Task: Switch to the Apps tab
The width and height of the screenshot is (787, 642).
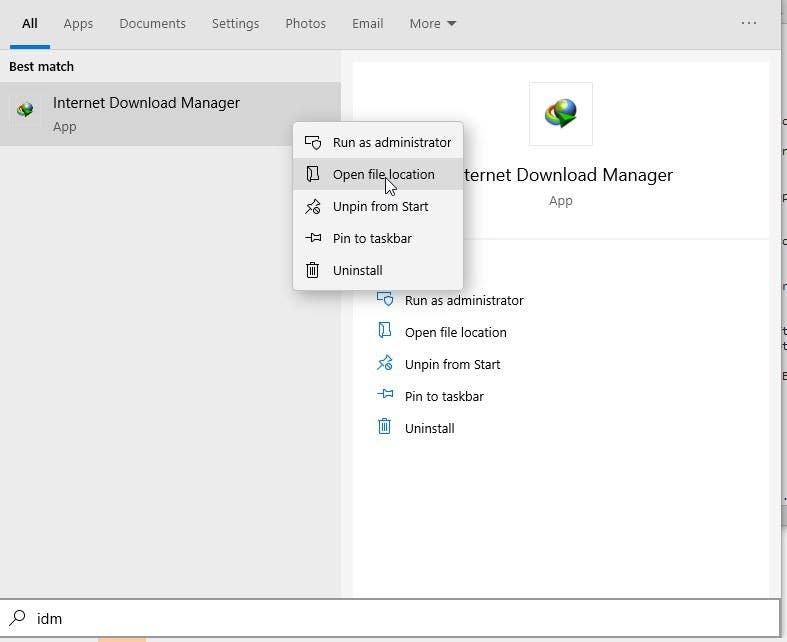Action: [78, 23]
